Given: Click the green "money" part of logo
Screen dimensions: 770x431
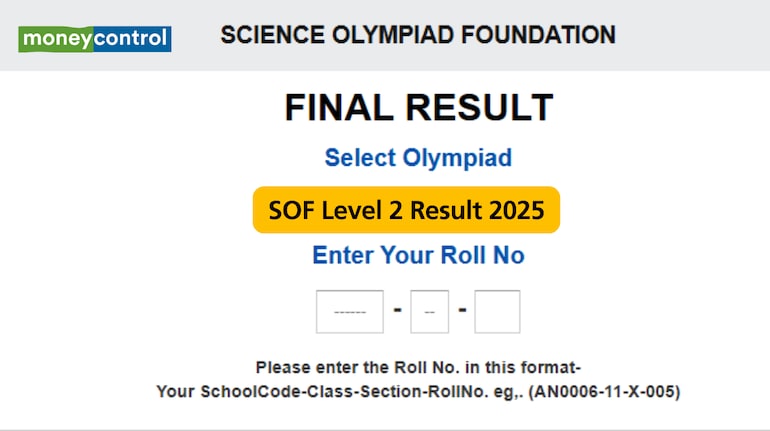Looking at the screenshot, I should point(56,39).
